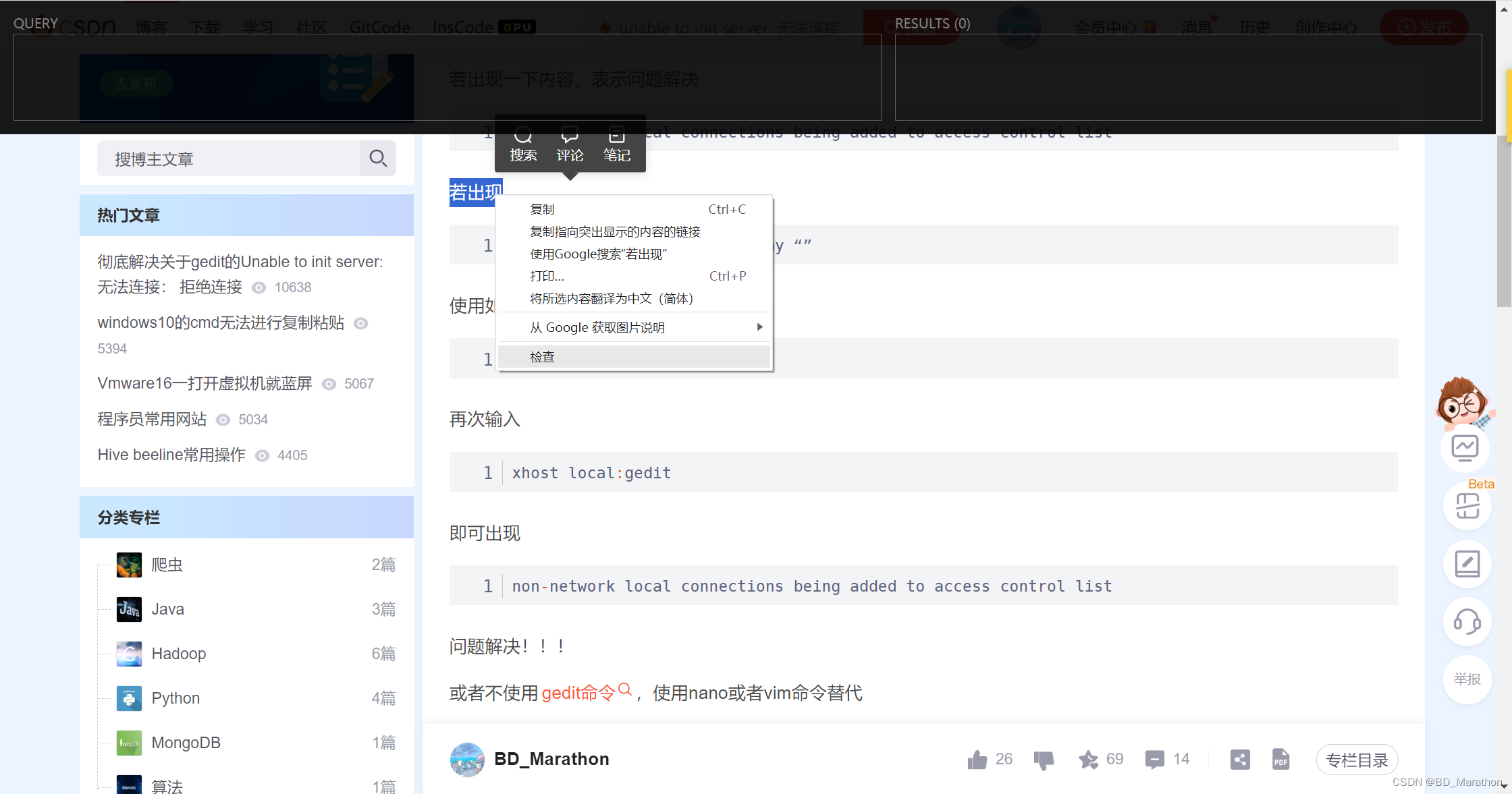The width and height of the screenshot is (1512, 794).
Task: Click the 再次输入 paragraph text
Action: tap(485, 419)
